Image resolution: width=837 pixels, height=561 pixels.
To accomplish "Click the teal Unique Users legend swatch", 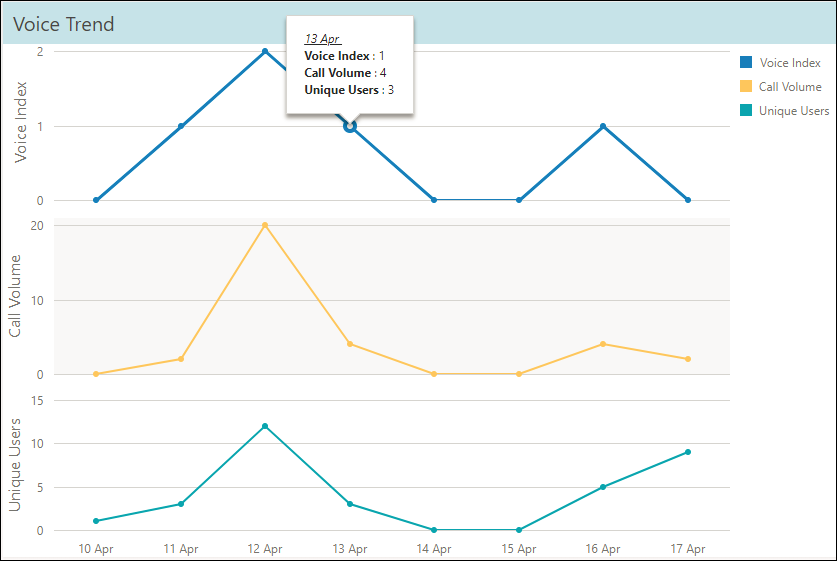I will [x=745, y=111].
